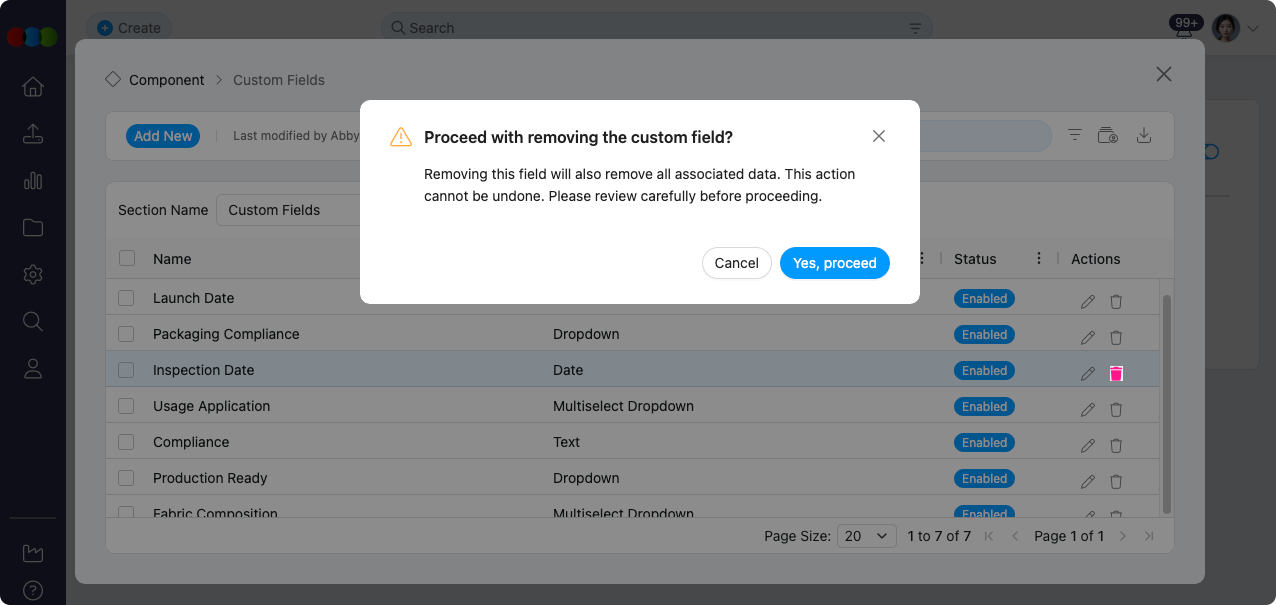Check the select-all checkbox in the table header
The image size is (1276, 605).
tap(126, 258)
